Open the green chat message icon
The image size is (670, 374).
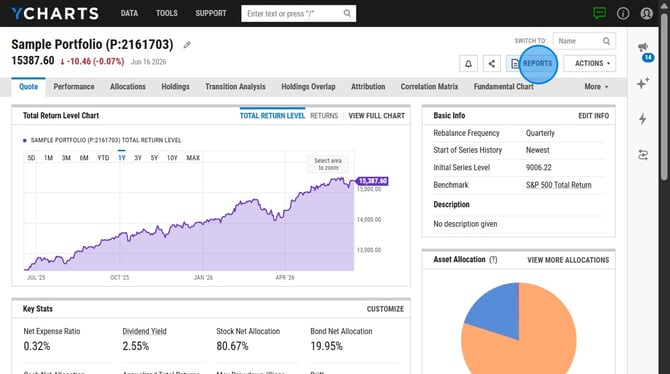[x=599, y=13]
